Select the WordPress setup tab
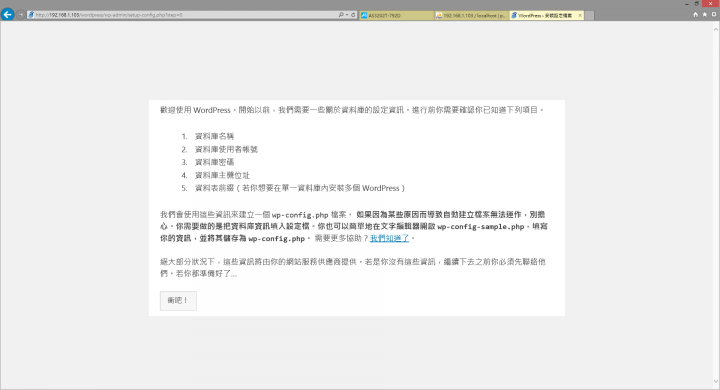This screenshot has width=720, height=390. click(545, 16)
